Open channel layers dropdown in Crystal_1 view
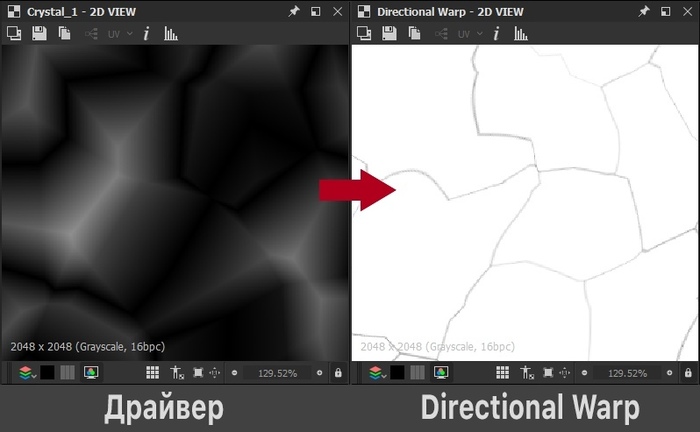 (x=27, y=373)
